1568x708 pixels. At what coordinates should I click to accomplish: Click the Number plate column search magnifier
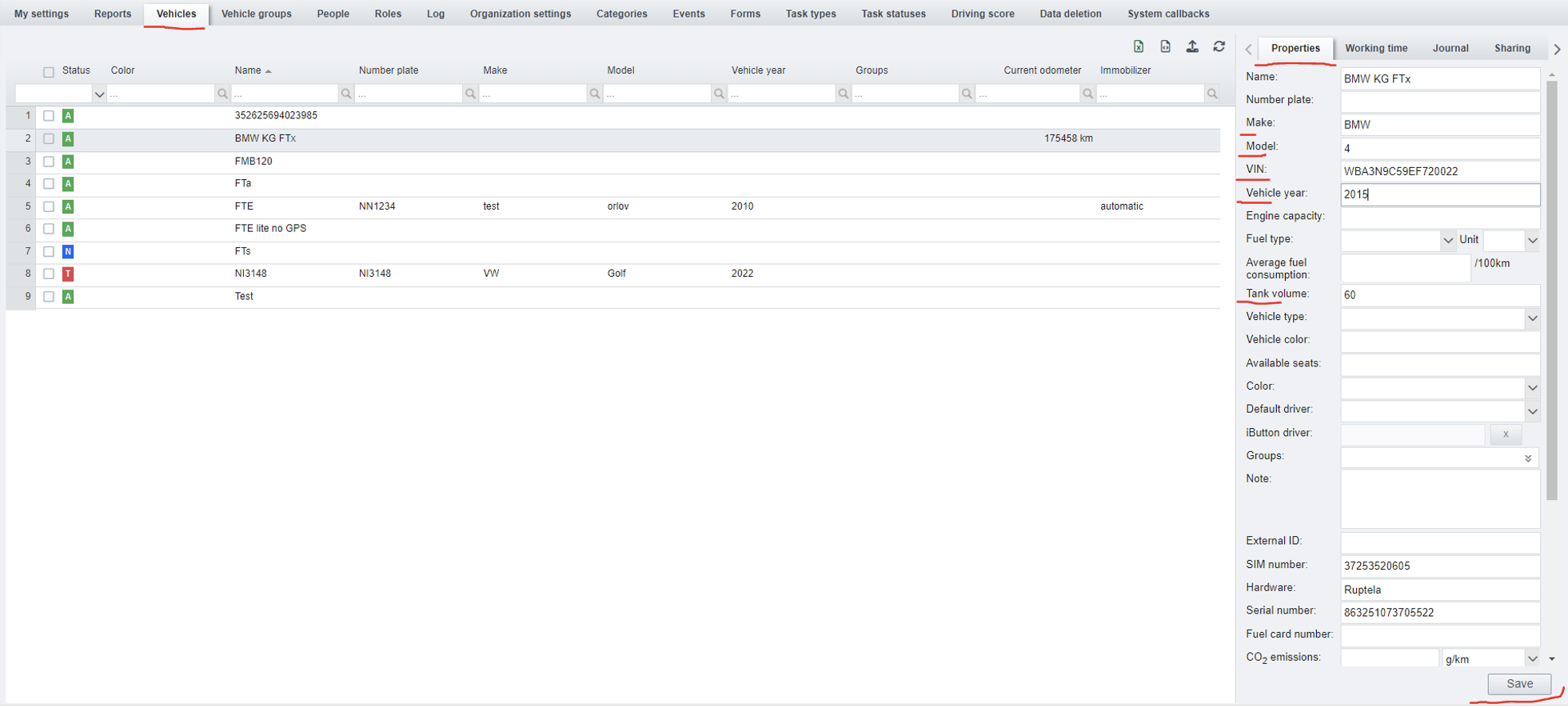470,94
